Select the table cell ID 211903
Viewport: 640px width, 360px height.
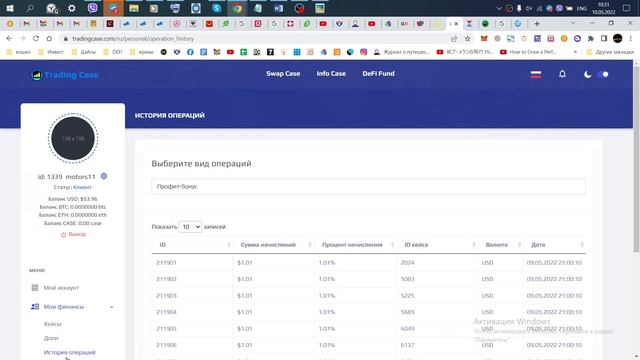tap(166, 296)
